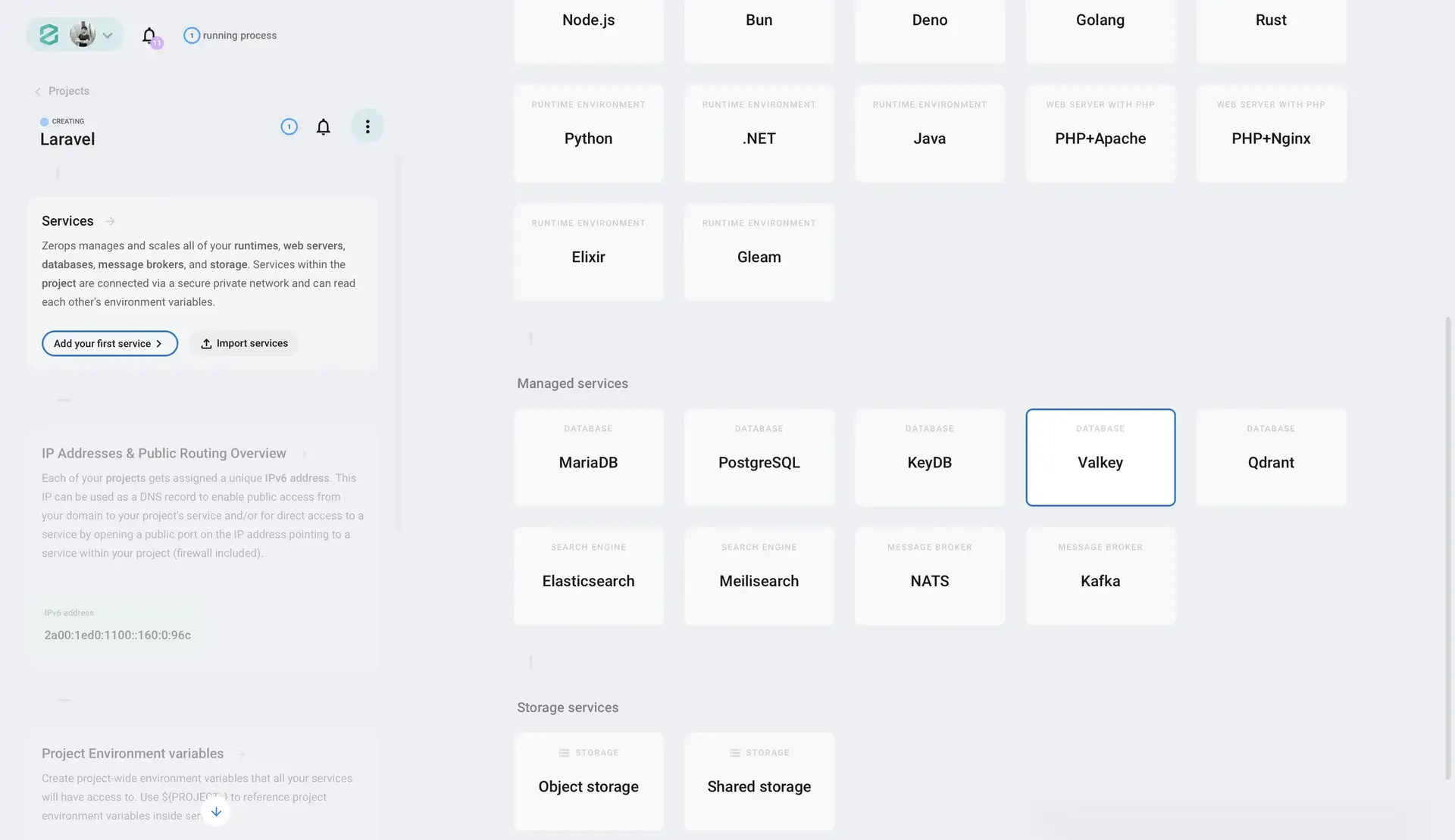The image size is (1455, 840).
Task: Select PHP+Apache web server card
Action: pos(1100,133)
